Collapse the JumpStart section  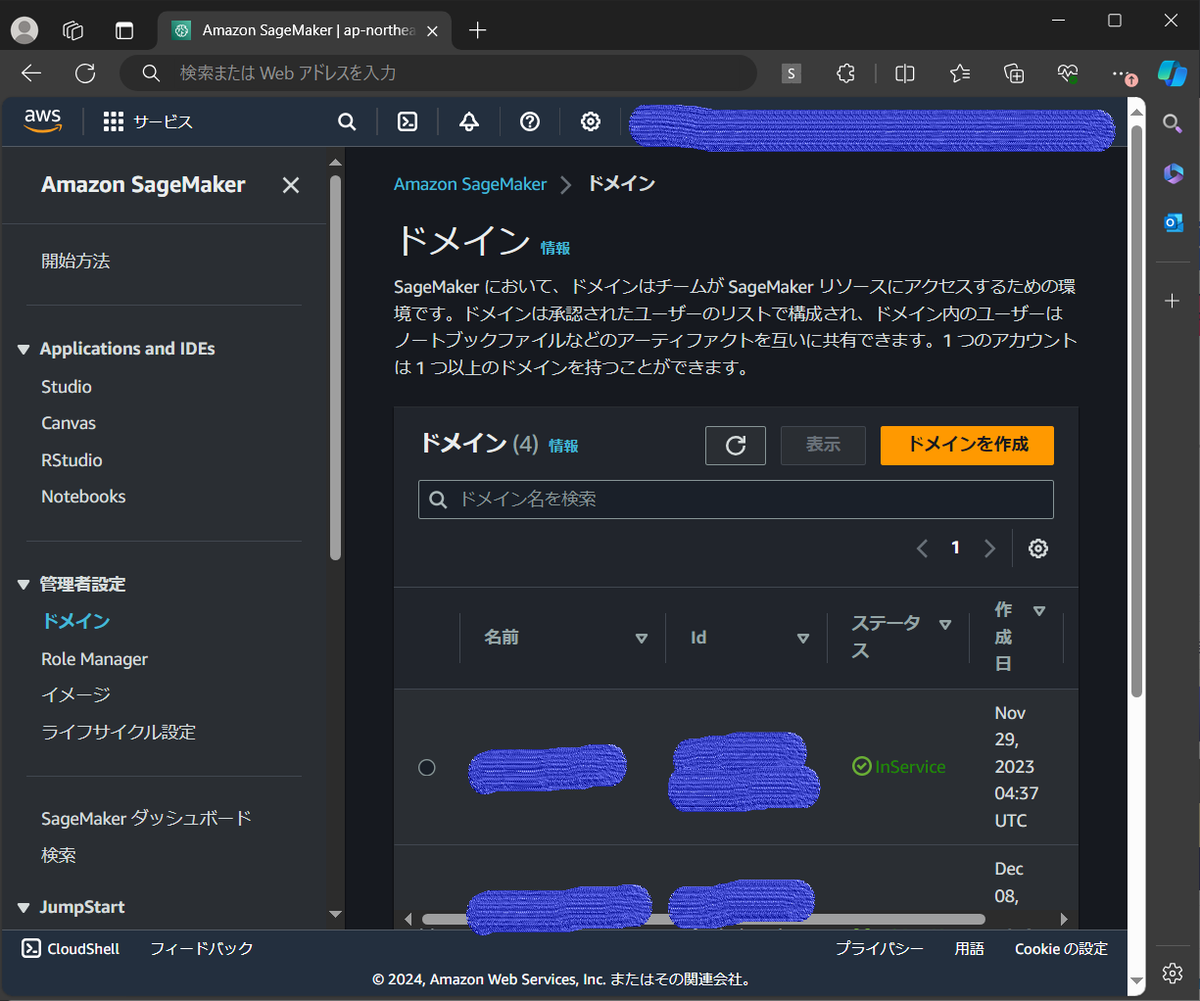coord(25,907)
